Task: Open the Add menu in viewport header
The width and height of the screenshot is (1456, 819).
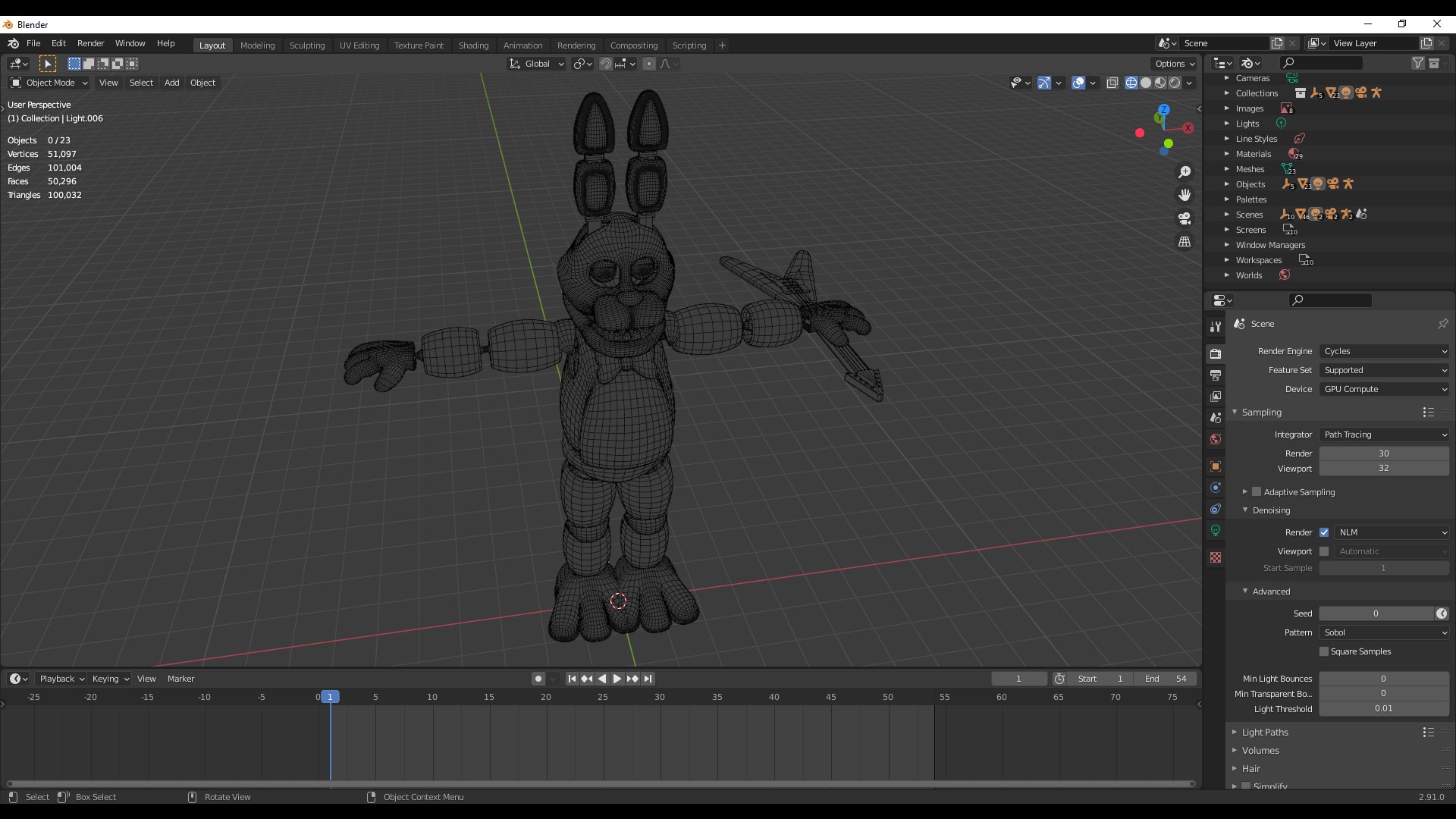Action: pos(172,83)
